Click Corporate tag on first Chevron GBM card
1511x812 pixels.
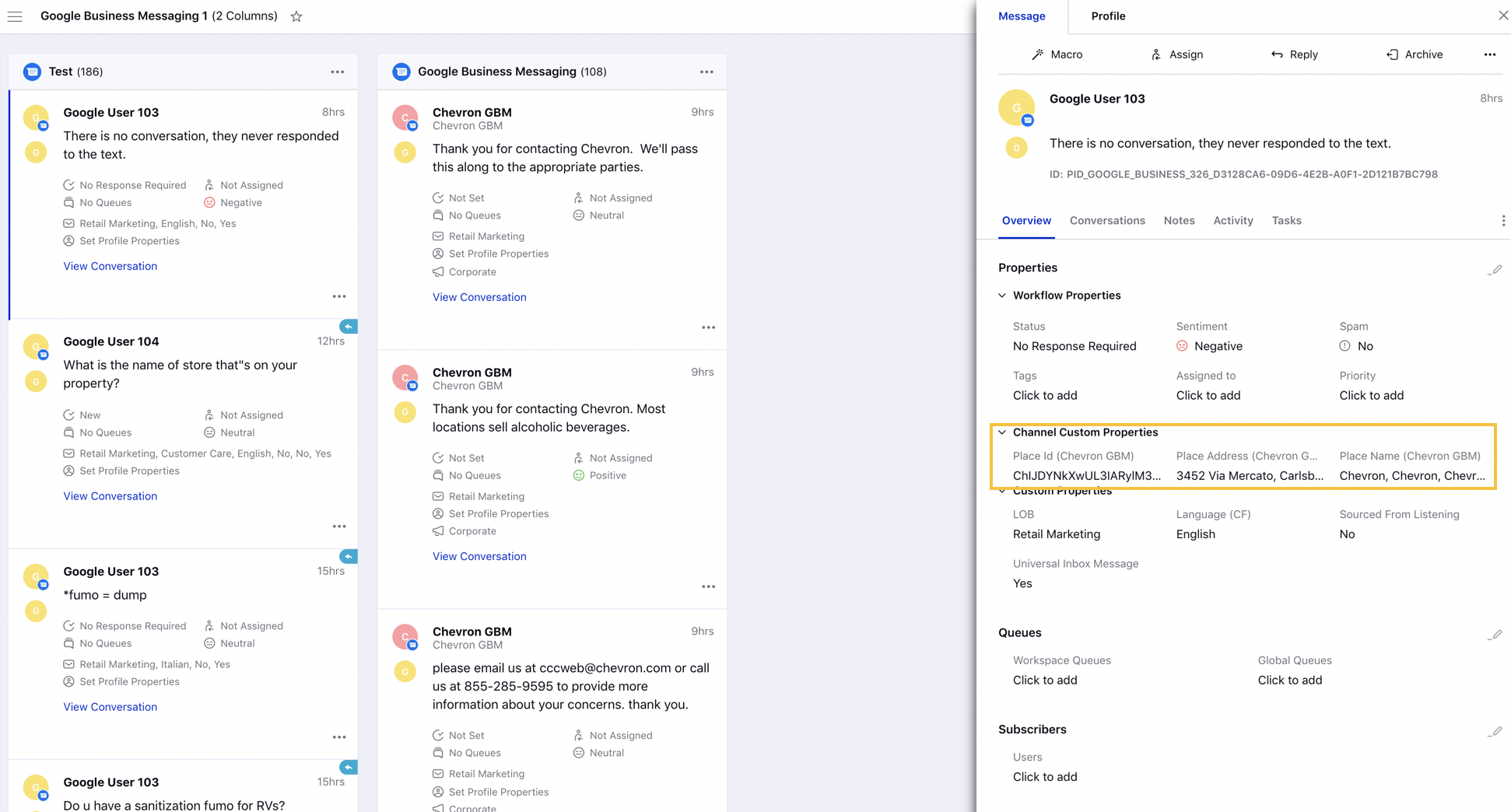472,271
